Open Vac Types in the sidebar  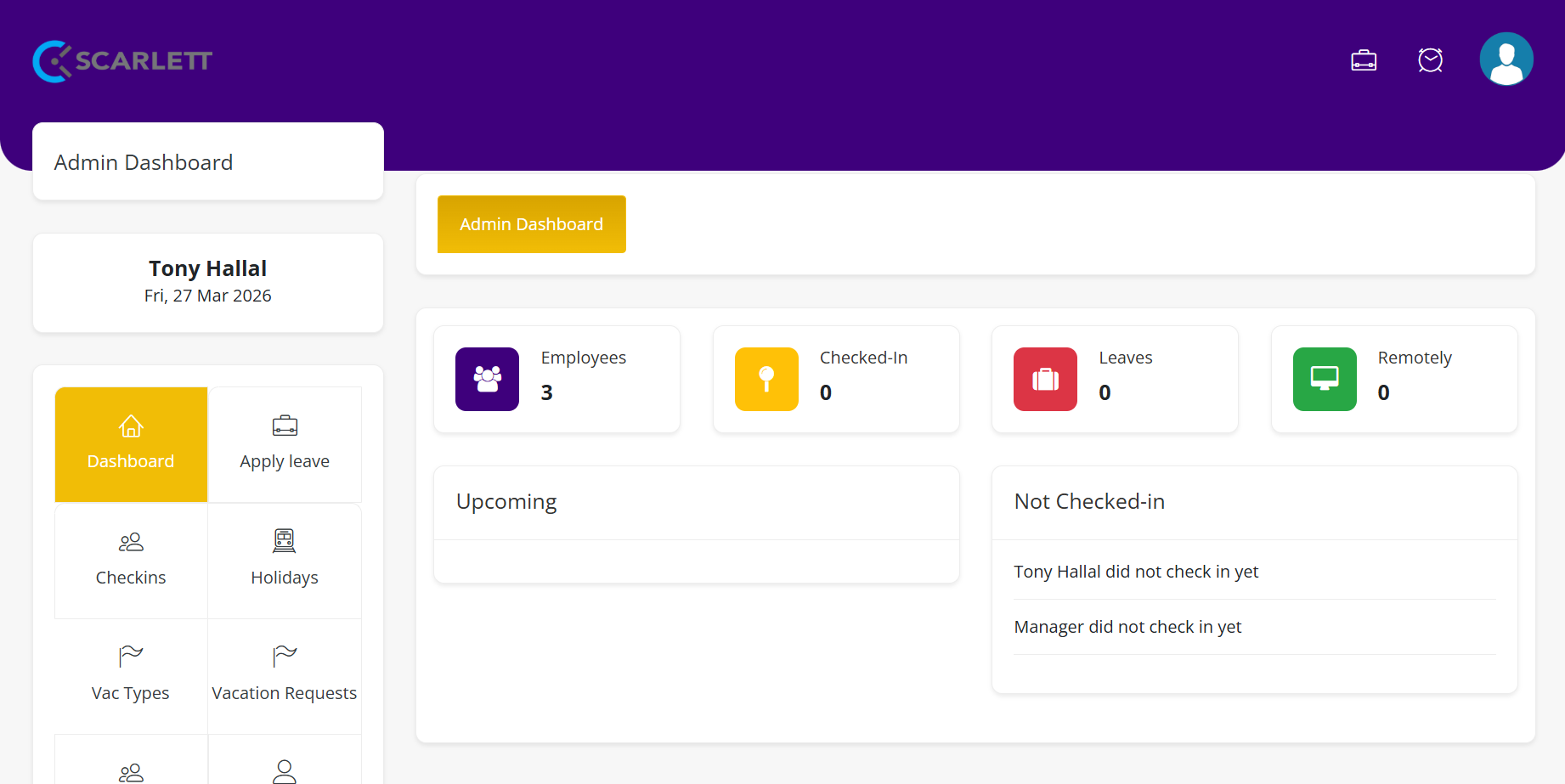click(131, 676)
